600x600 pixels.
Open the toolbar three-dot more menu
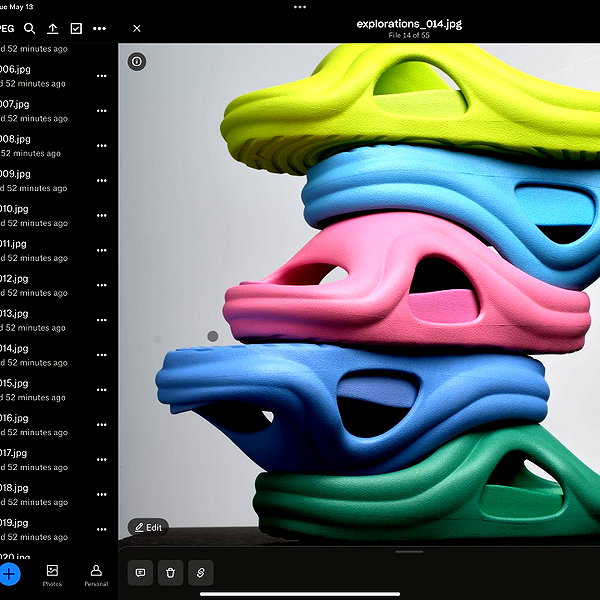point(99,28)
